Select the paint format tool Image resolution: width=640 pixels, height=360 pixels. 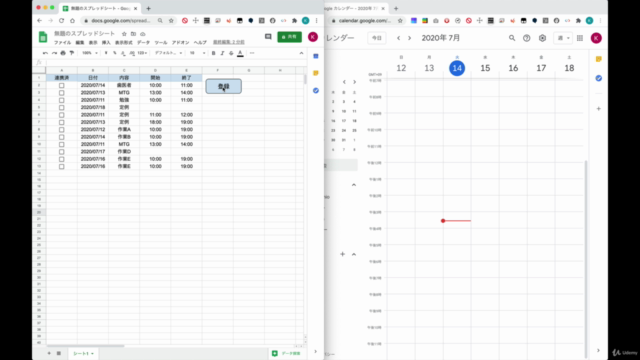click(72, 53)
